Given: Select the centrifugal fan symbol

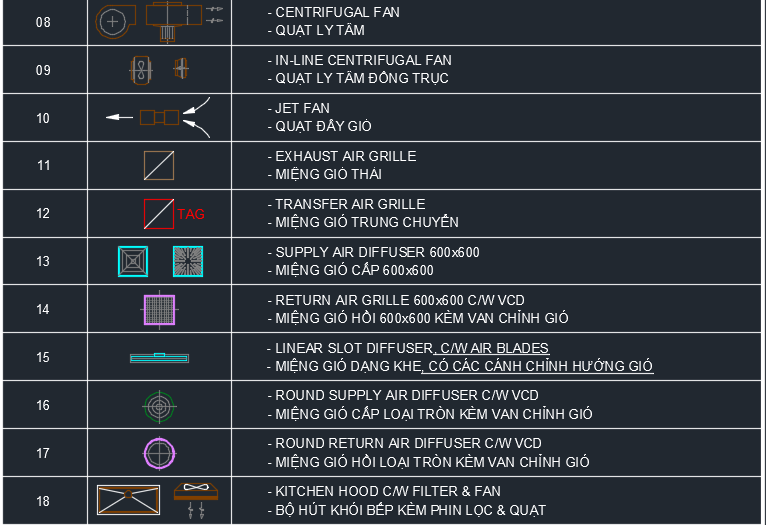Looking at the screenshot, I should point(159,21).
